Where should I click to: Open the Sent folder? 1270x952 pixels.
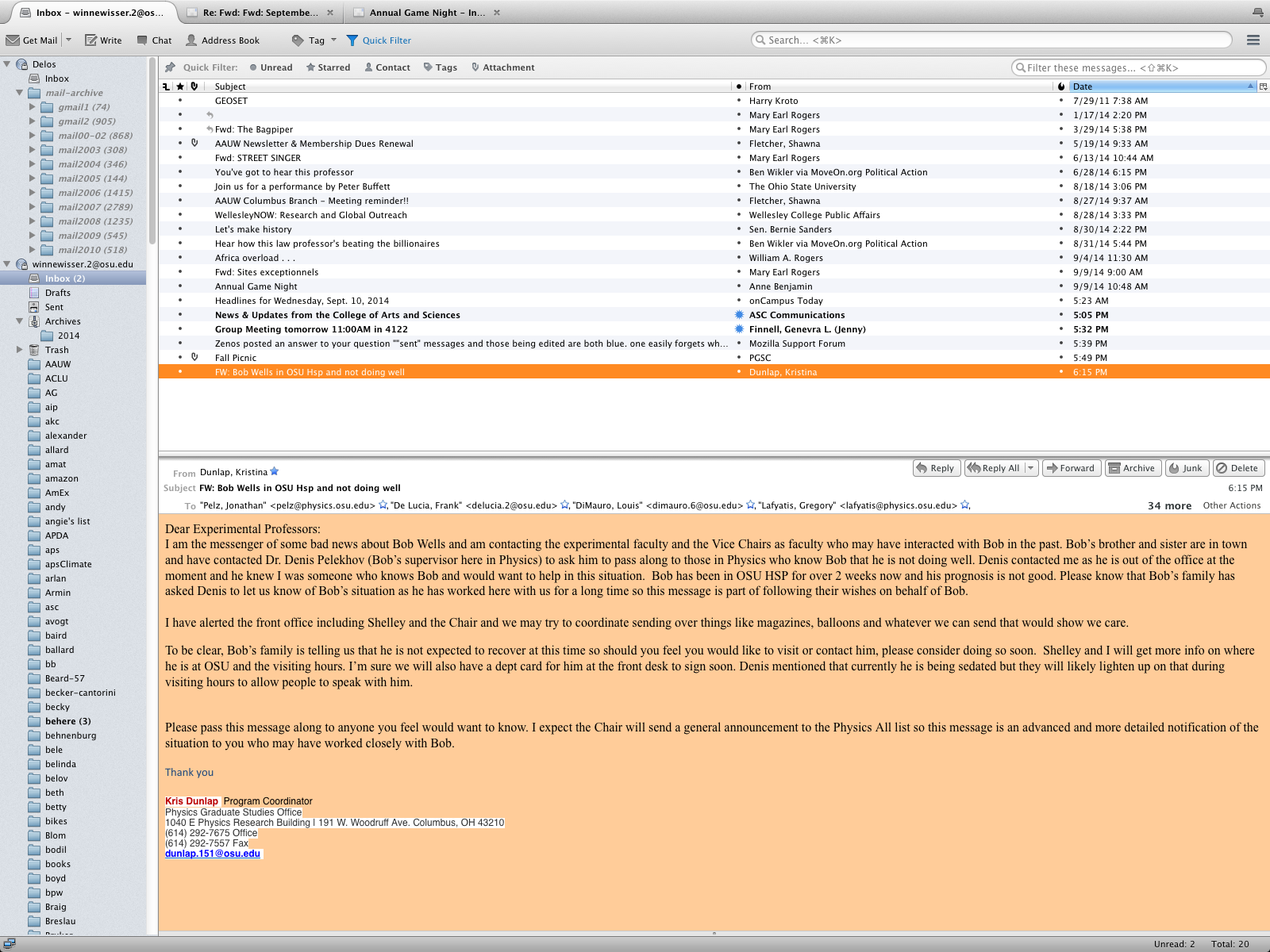click(54, 307)
